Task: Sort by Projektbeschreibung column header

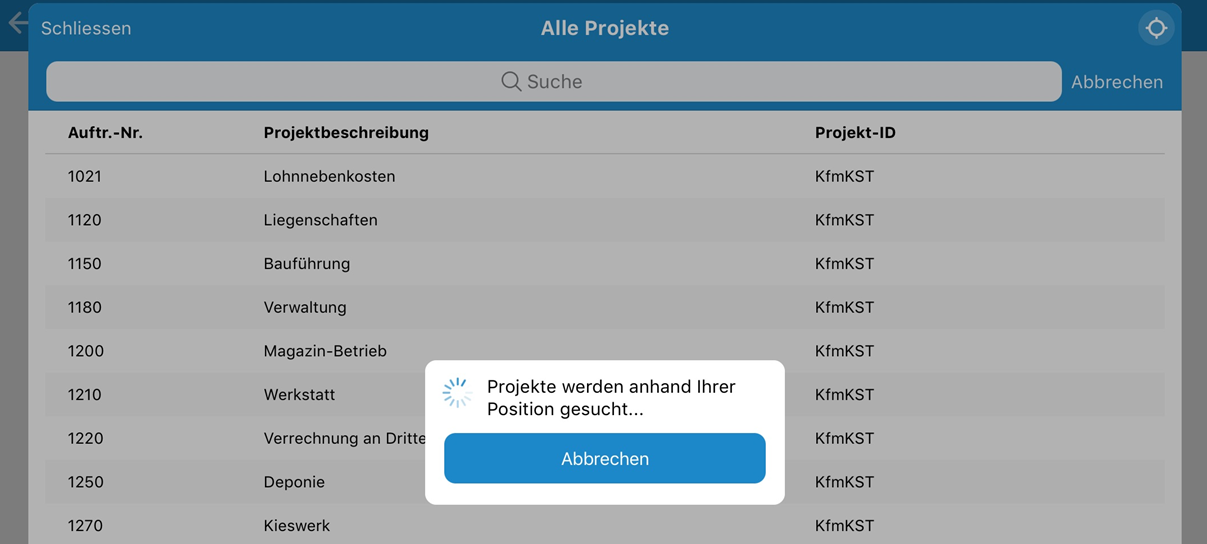Action: (x=346, y=132)
